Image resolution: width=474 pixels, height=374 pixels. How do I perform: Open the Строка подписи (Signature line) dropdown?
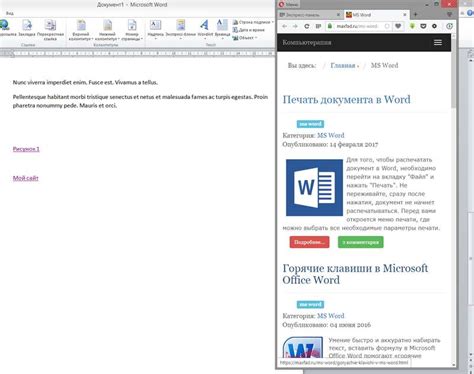253,22
